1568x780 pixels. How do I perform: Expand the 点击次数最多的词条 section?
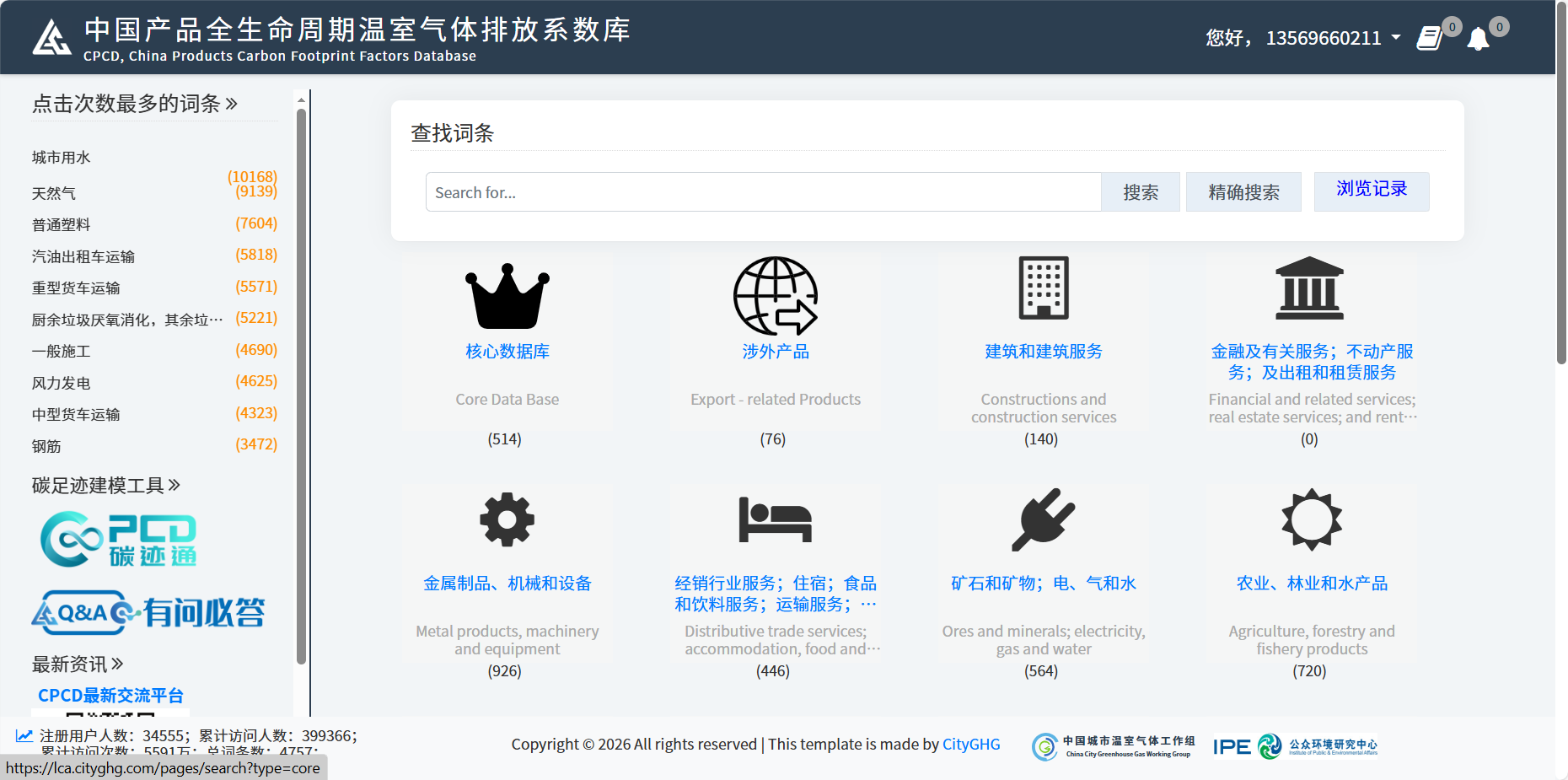pos(135,104)
